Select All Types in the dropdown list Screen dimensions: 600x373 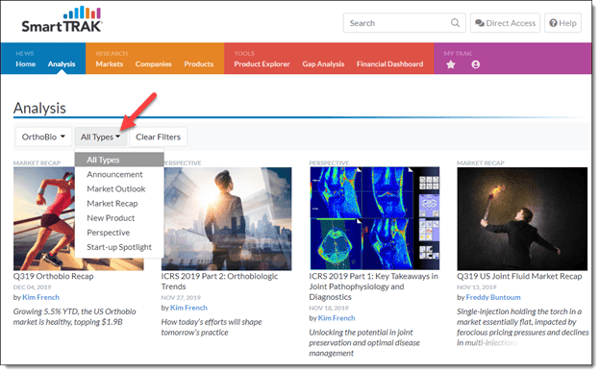click(x=119, y=160)
